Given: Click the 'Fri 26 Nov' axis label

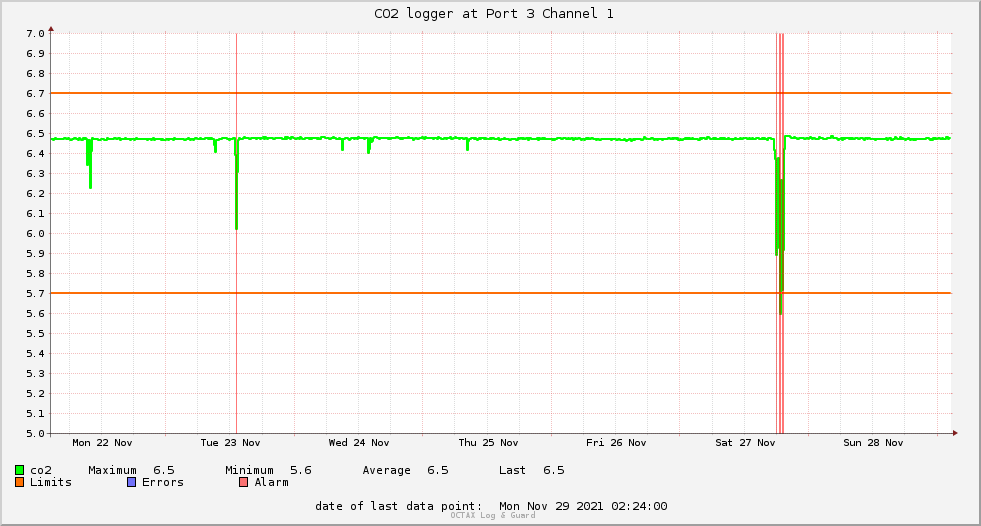Looking at the screenshot, I should click(616, 443).
